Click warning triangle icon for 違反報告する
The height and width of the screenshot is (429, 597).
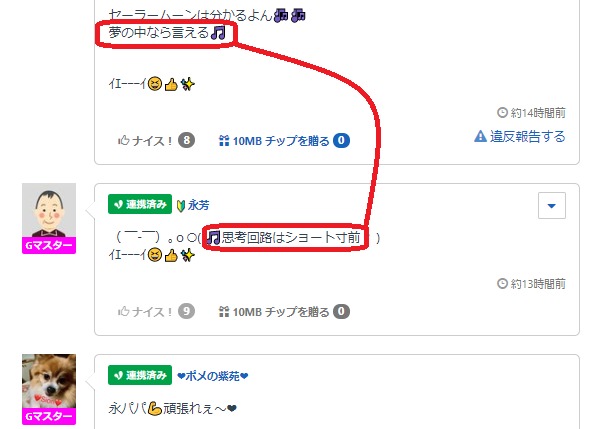tap(480, 136)
